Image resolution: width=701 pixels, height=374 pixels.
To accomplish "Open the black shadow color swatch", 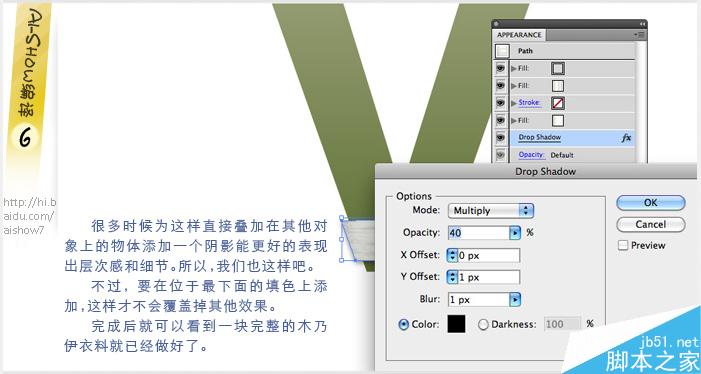I will click(x=456, y=324).
